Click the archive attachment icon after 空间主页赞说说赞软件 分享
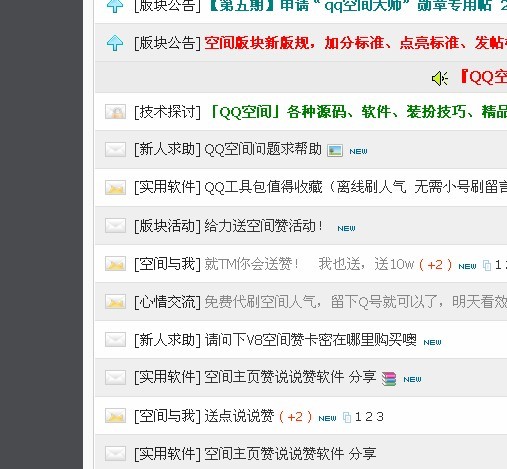Viewport: 507px width, 469px height. [389, 379]
